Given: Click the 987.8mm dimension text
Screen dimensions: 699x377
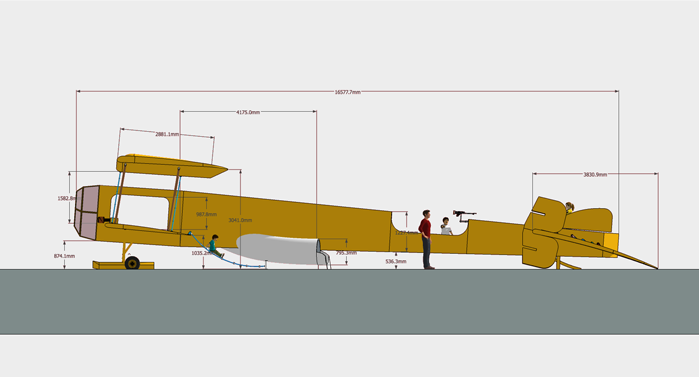Looking at the screenshot, I should 206,214.
